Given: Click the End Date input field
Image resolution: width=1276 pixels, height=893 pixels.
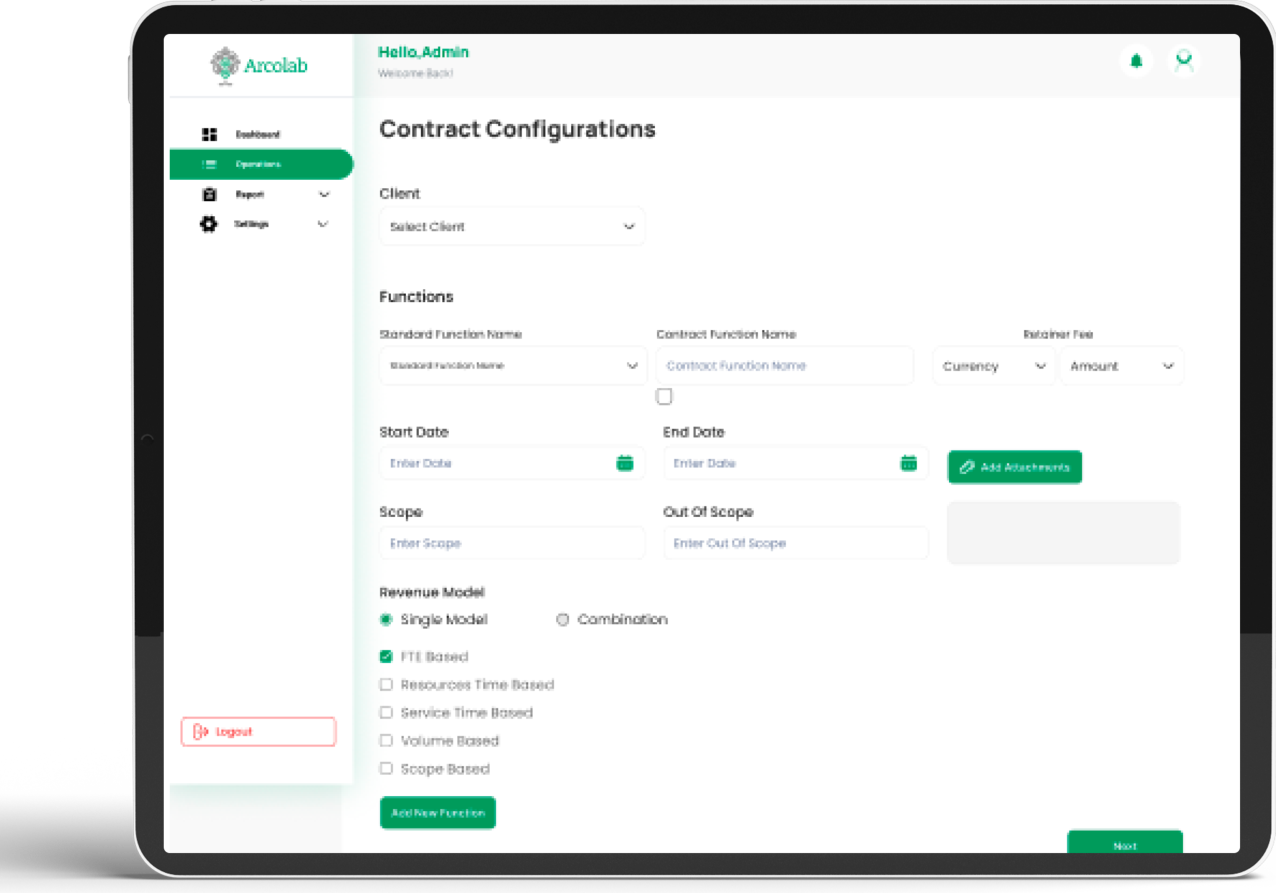Looking at the screenshot, I should point(796,463).
